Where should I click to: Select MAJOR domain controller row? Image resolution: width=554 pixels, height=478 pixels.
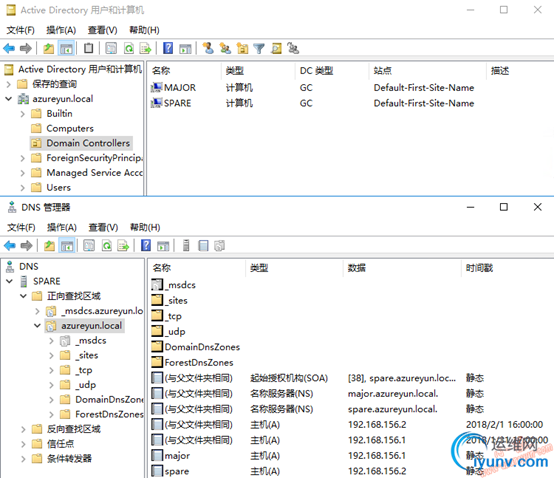313,88
